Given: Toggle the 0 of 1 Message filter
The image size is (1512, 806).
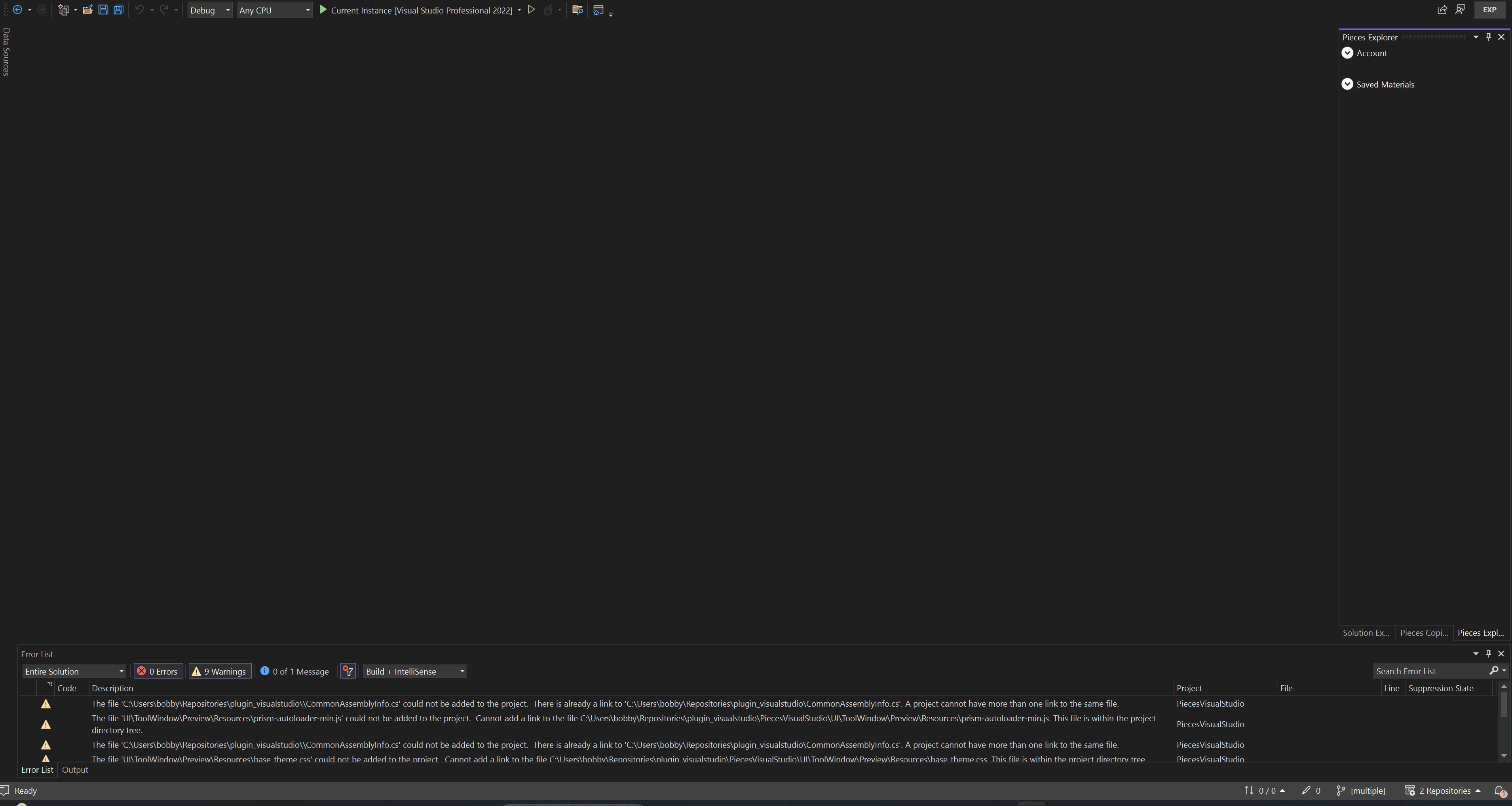Looking at the screenshot, I should pos(294,671).
